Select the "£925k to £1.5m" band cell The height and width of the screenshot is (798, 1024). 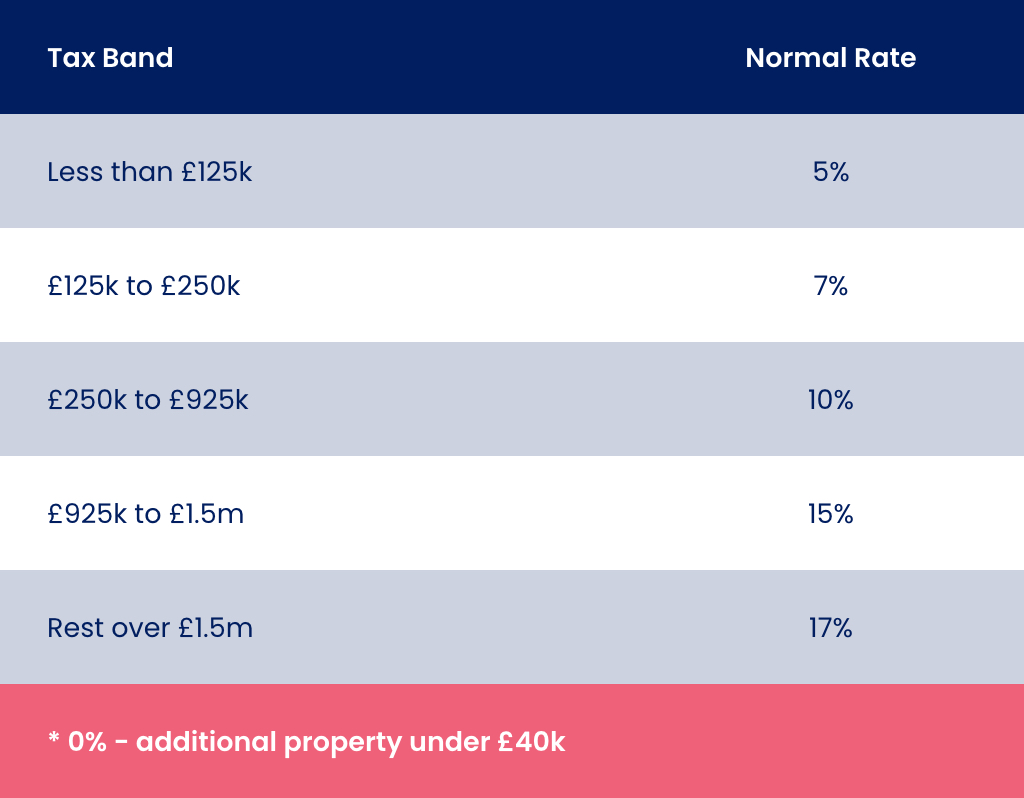pyautogui.click(x=145, y=514)
